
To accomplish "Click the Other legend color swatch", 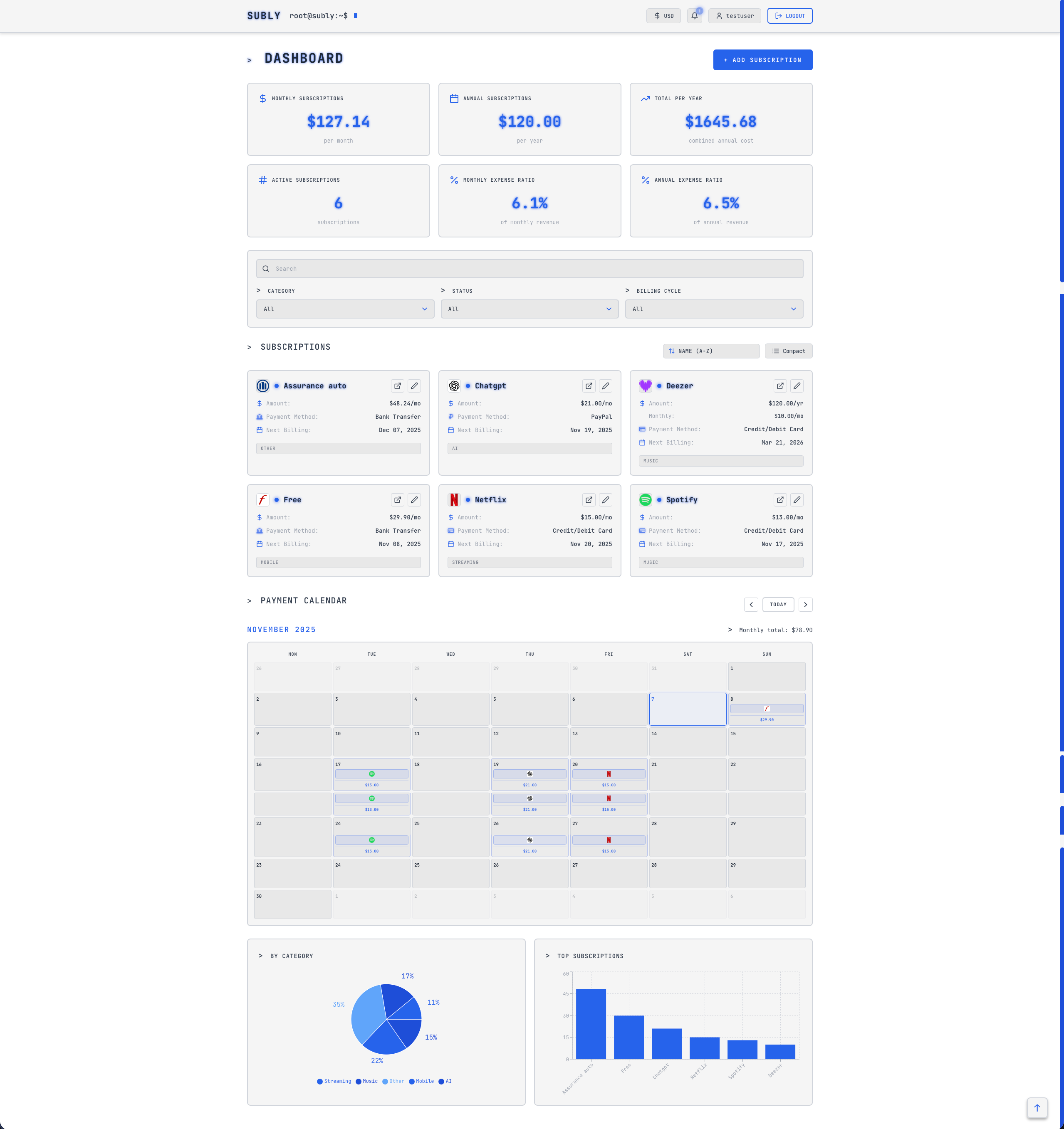I will (x=385, y=1081).
